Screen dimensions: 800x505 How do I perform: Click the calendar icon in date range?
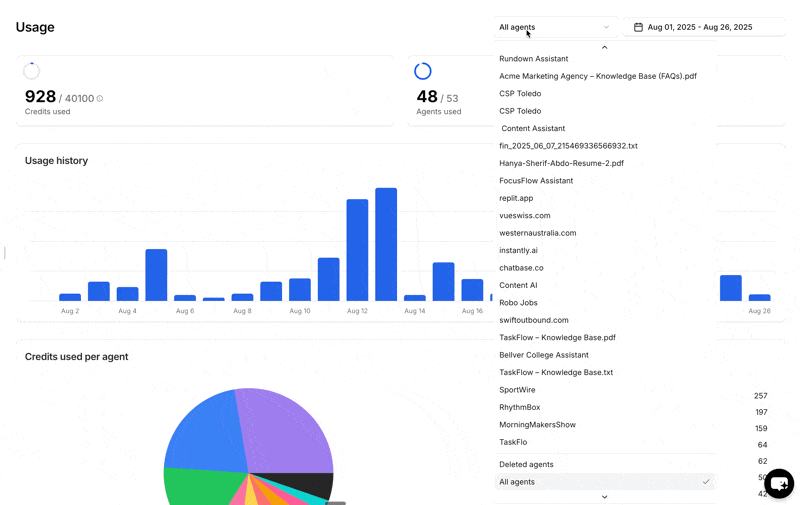point(638,27)
